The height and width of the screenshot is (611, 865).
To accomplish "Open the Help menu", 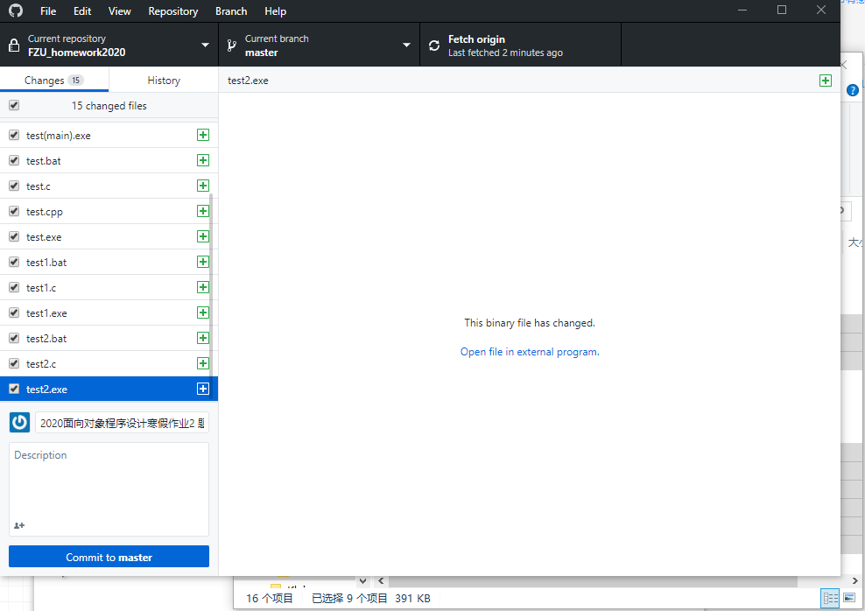I will [275, 11].
